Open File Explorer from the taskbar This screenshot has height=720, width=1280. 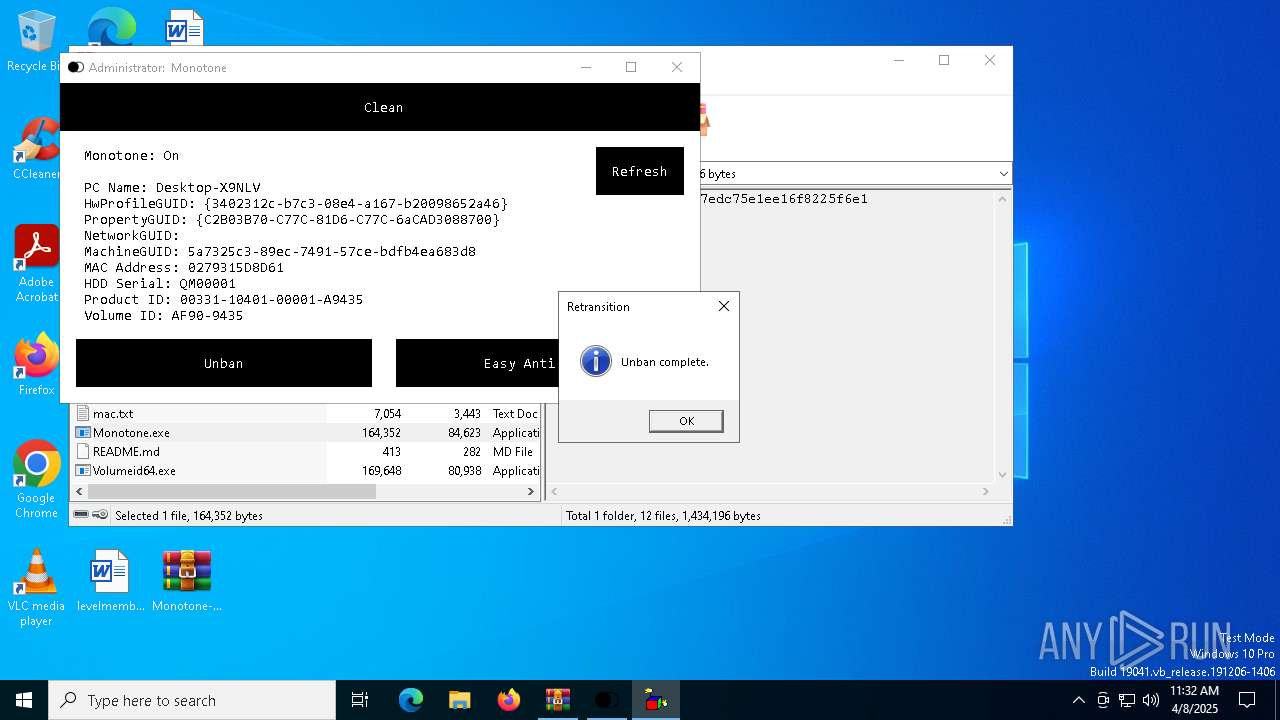[459, 700]
